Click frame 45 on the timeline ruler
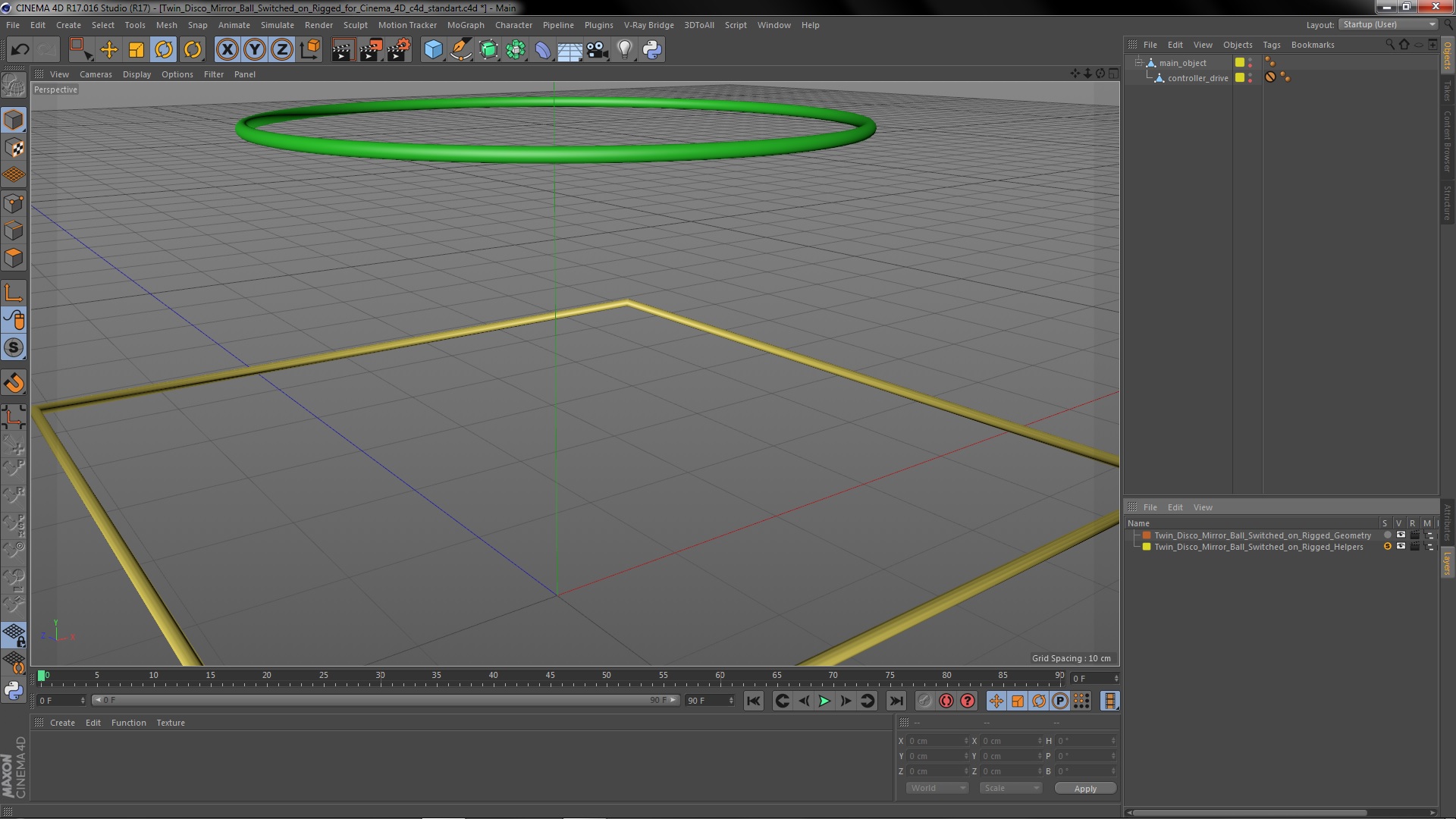This screenshot has height=819, width=1456. click(x=550, y=676)
